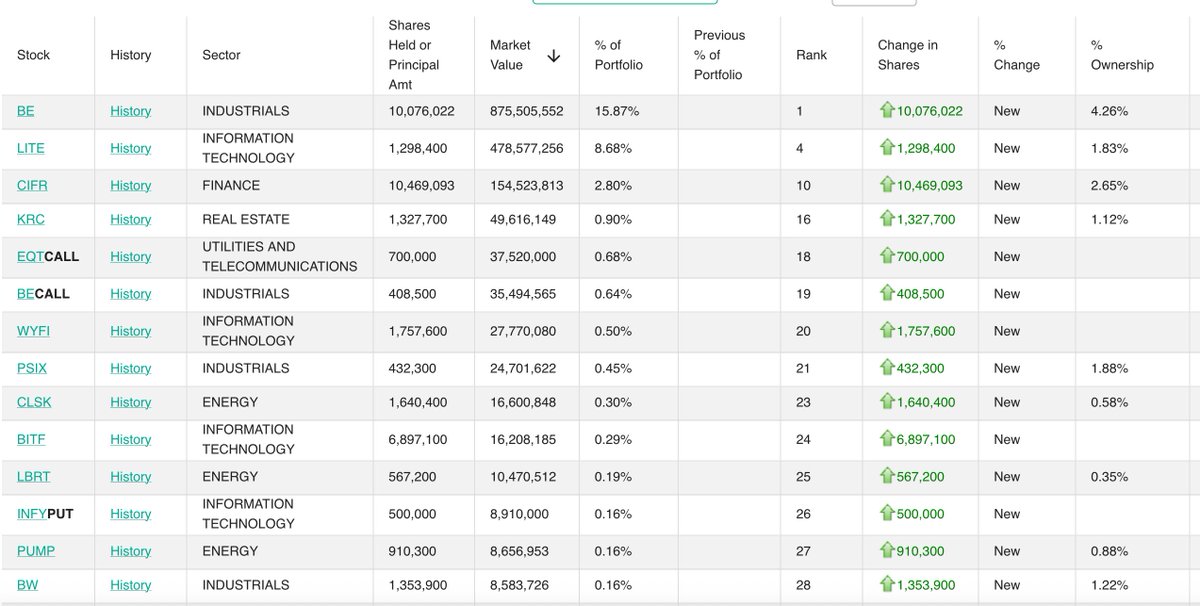View History for CIFR

click(131, 185)
